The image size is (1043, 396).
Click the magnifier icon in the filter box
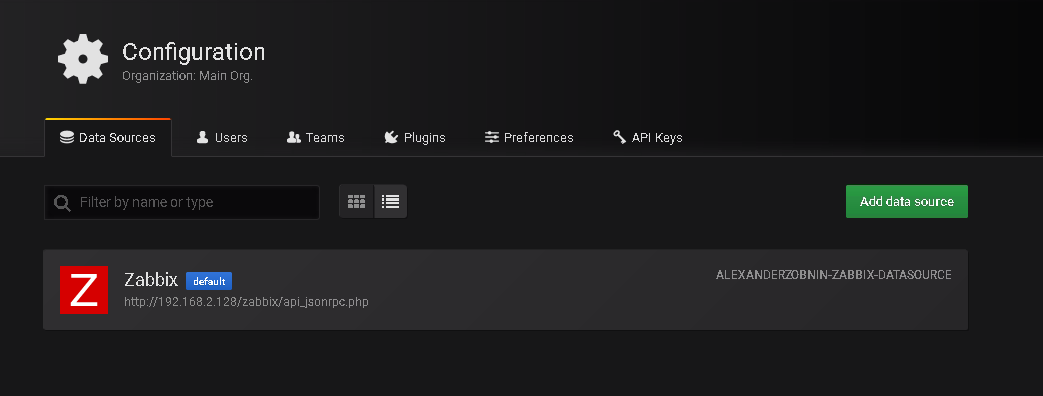click(63, 203)
